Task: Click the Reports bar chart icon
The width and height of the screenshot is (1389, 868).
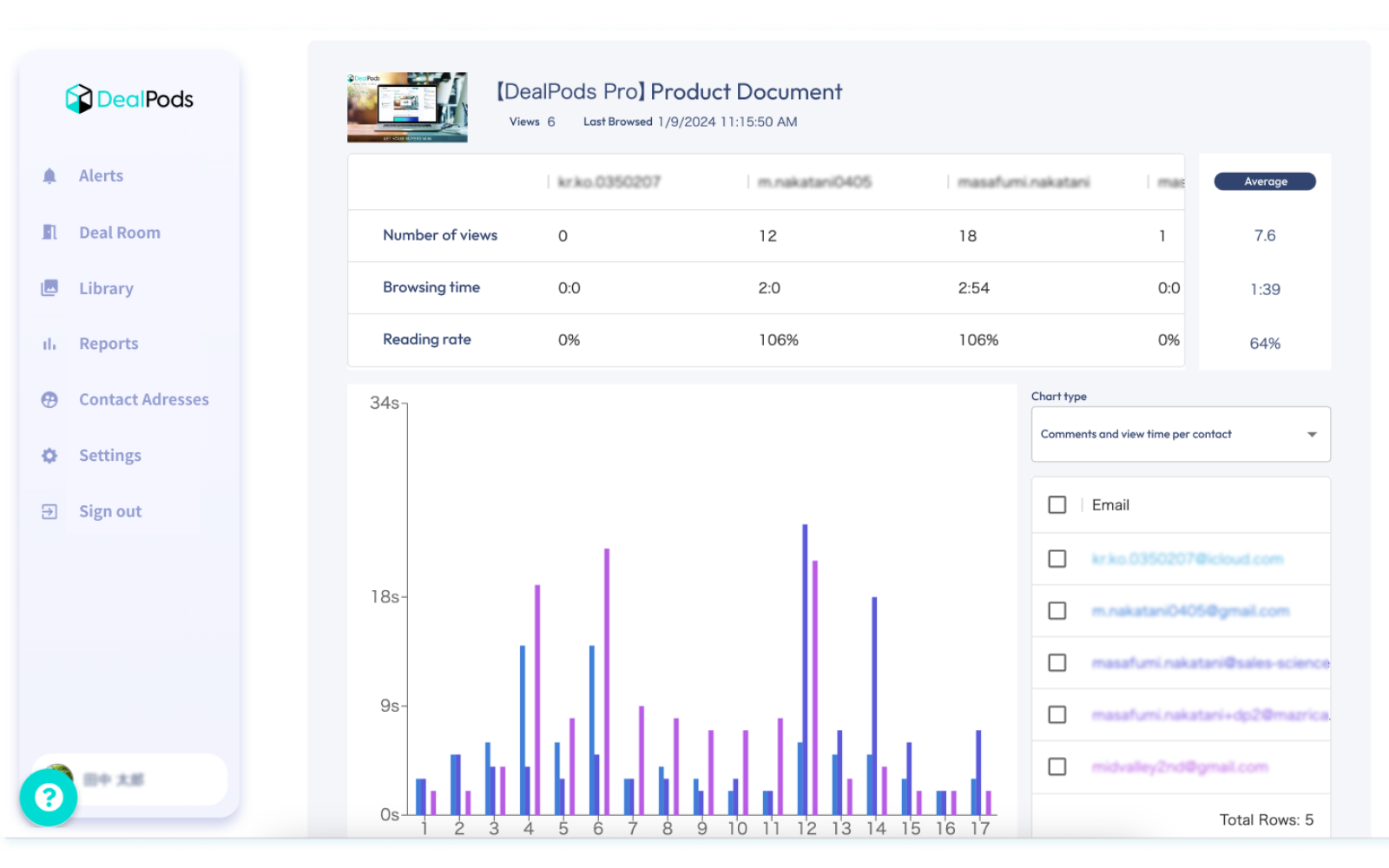Action: click(49, 344)
